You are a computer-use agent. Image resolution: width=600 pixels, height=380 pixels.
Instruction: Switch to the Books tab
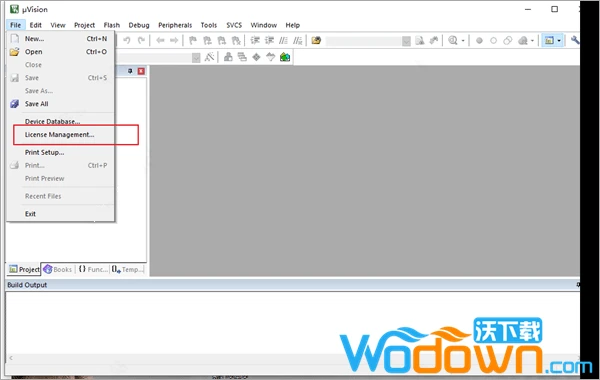58,269
